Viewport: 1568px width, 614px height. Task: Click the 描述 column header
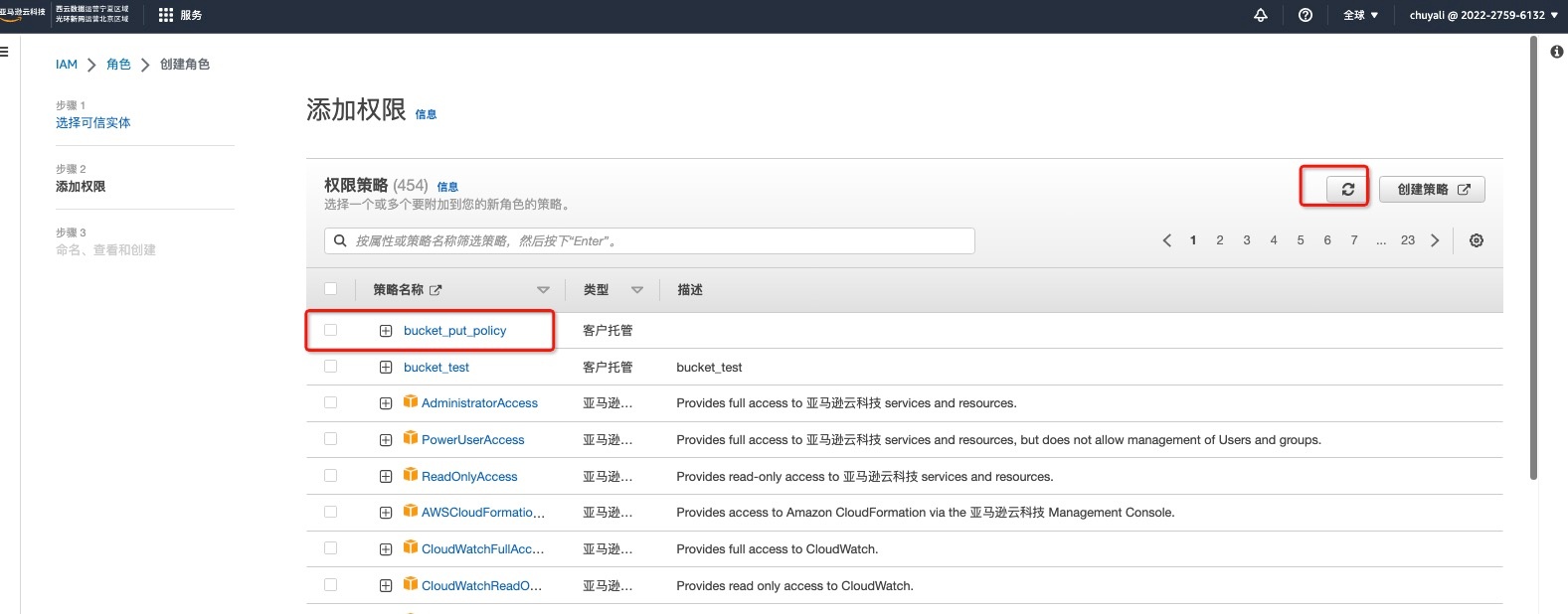click(690, 290)
